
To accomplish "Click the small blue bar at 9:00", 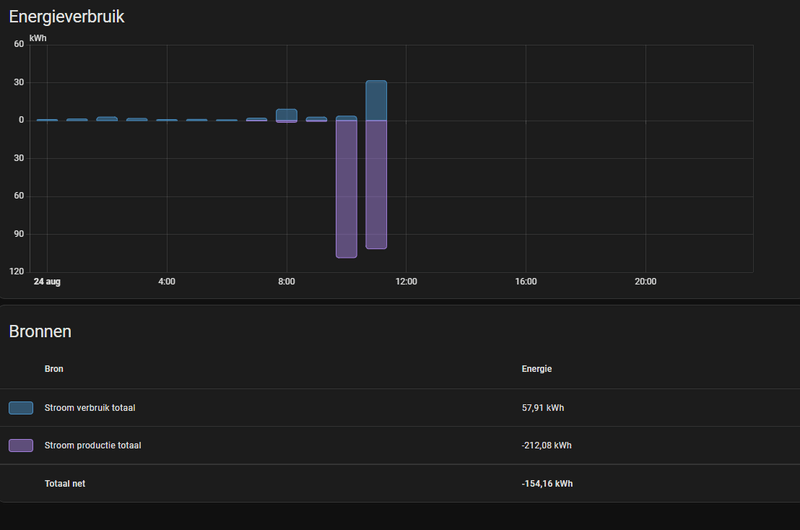I will pyautogui.click(x=316, y=118).
